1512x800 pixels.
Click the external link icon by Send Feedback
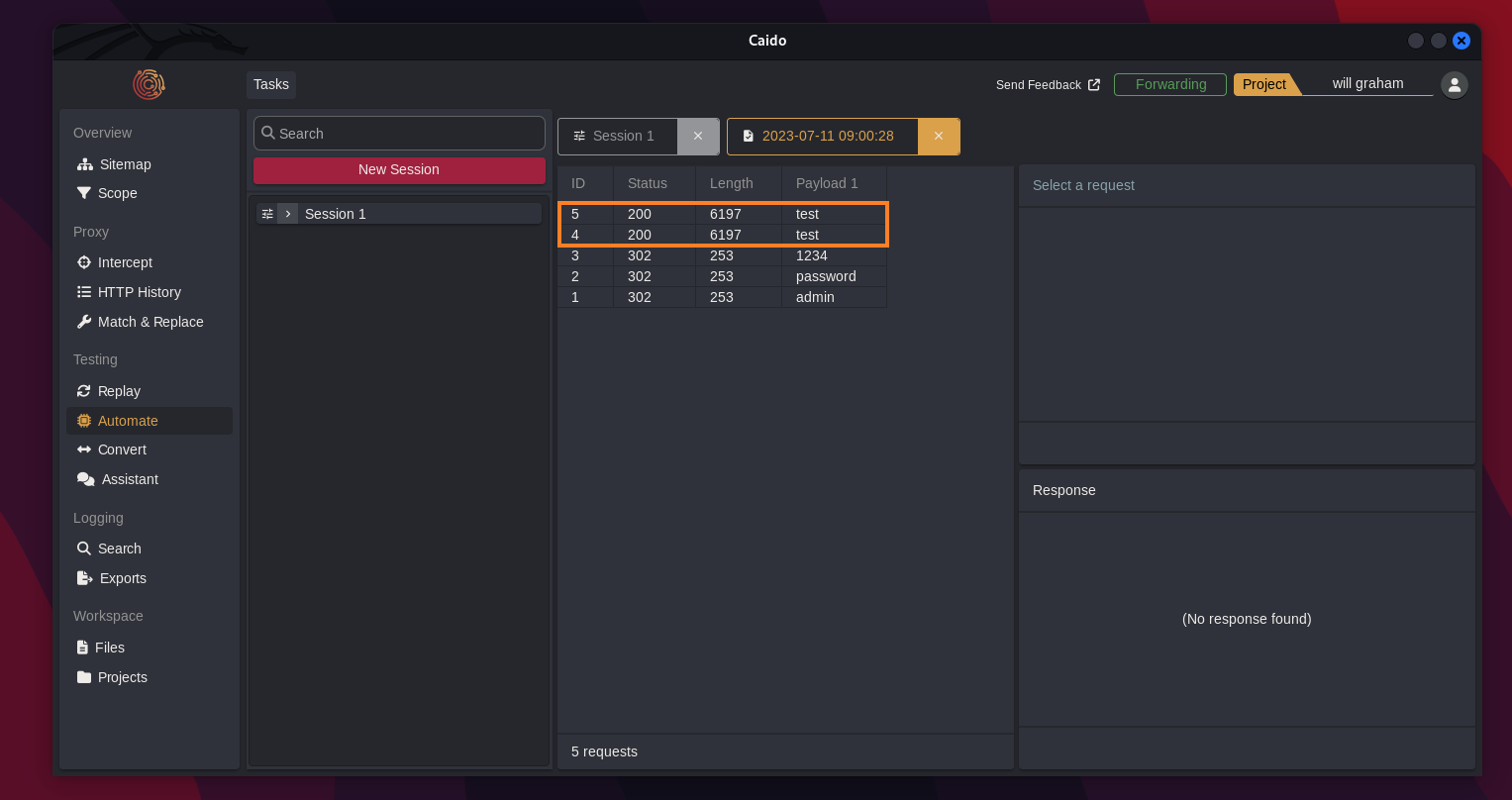1094,85
